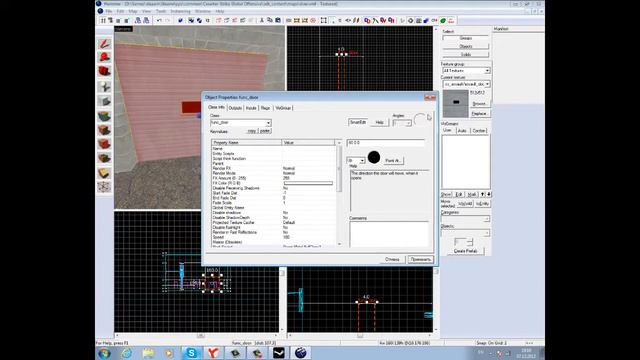Click the angle value input field

click(x=386, y=143)
